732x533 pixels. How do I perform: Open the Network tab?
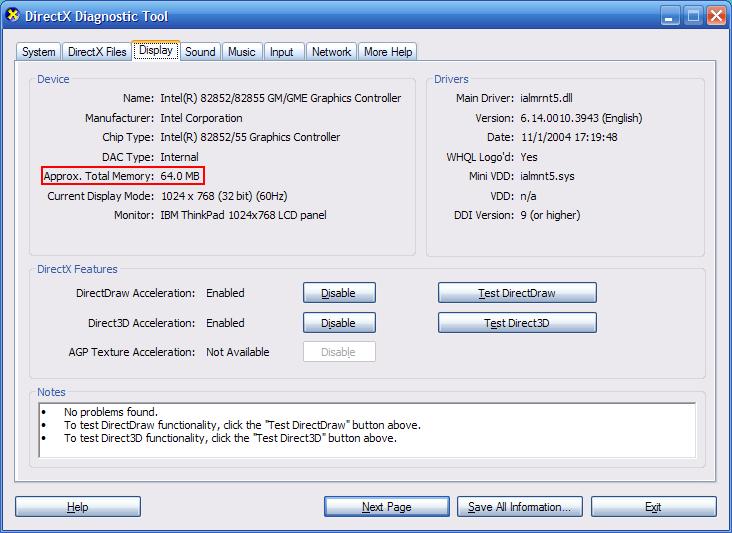(331, 52)
